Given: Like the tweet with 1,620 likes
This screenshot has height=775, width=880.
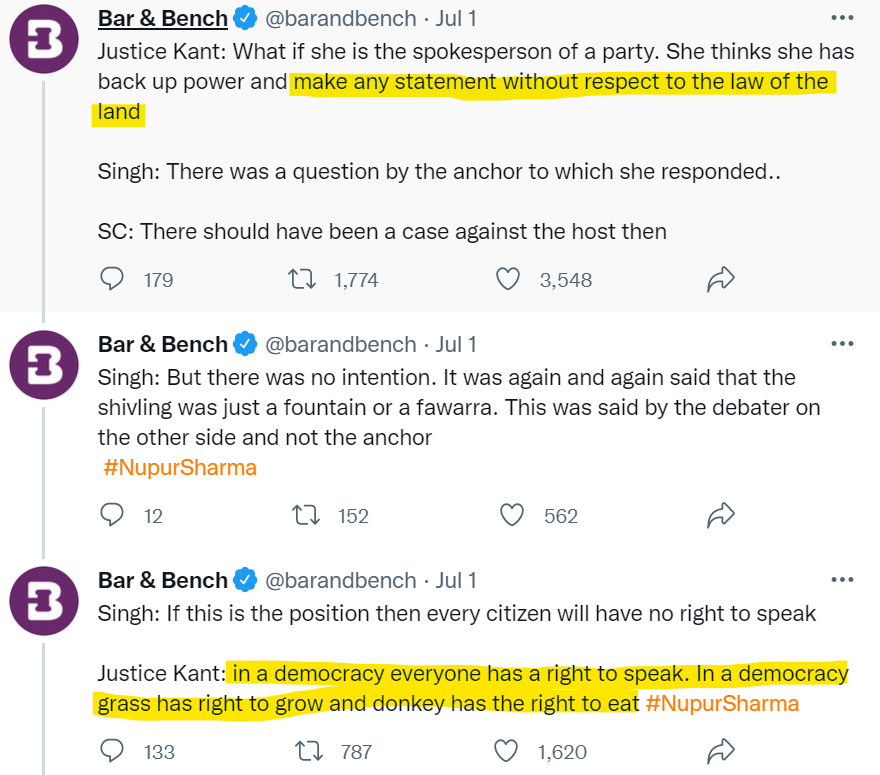Looking at the screenshot, I should [509, 751].
